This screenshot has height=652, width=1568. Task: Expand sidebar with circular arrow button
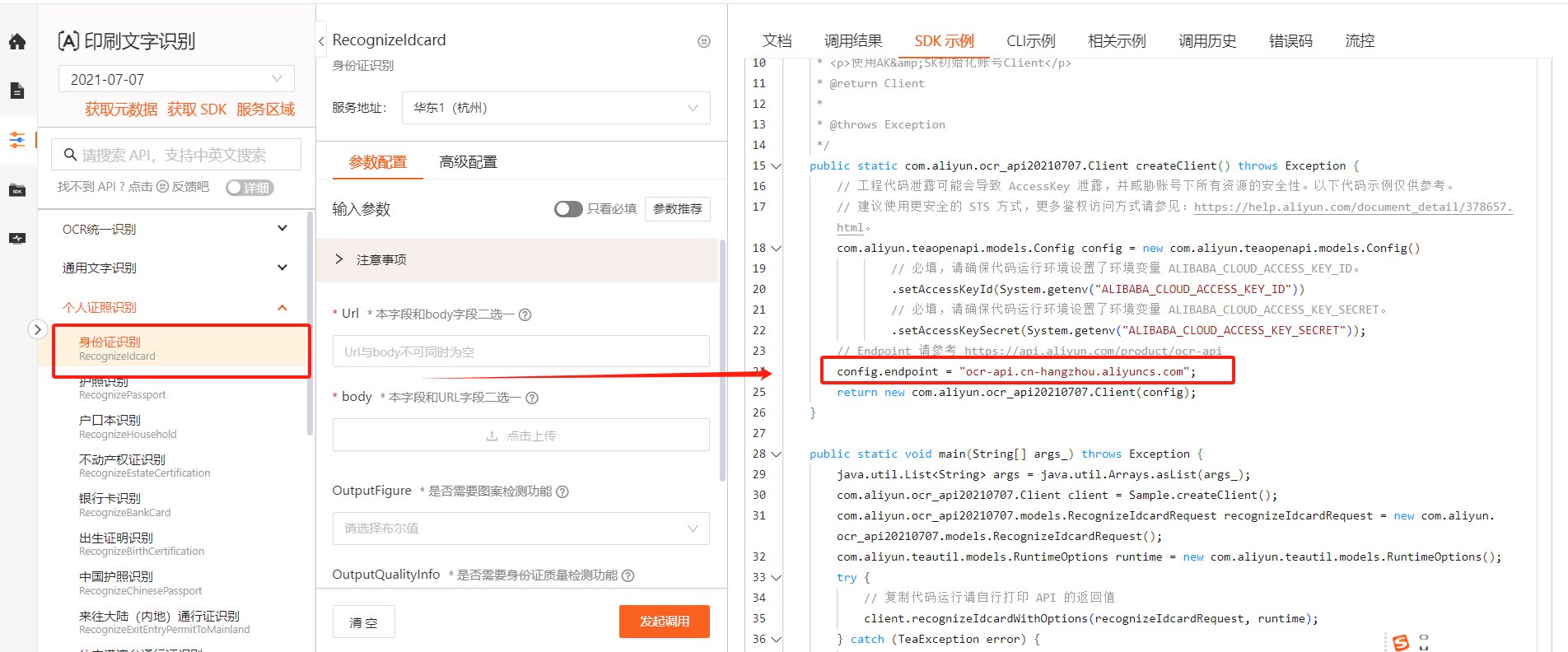pyautogui.click(x=37, y=329)
